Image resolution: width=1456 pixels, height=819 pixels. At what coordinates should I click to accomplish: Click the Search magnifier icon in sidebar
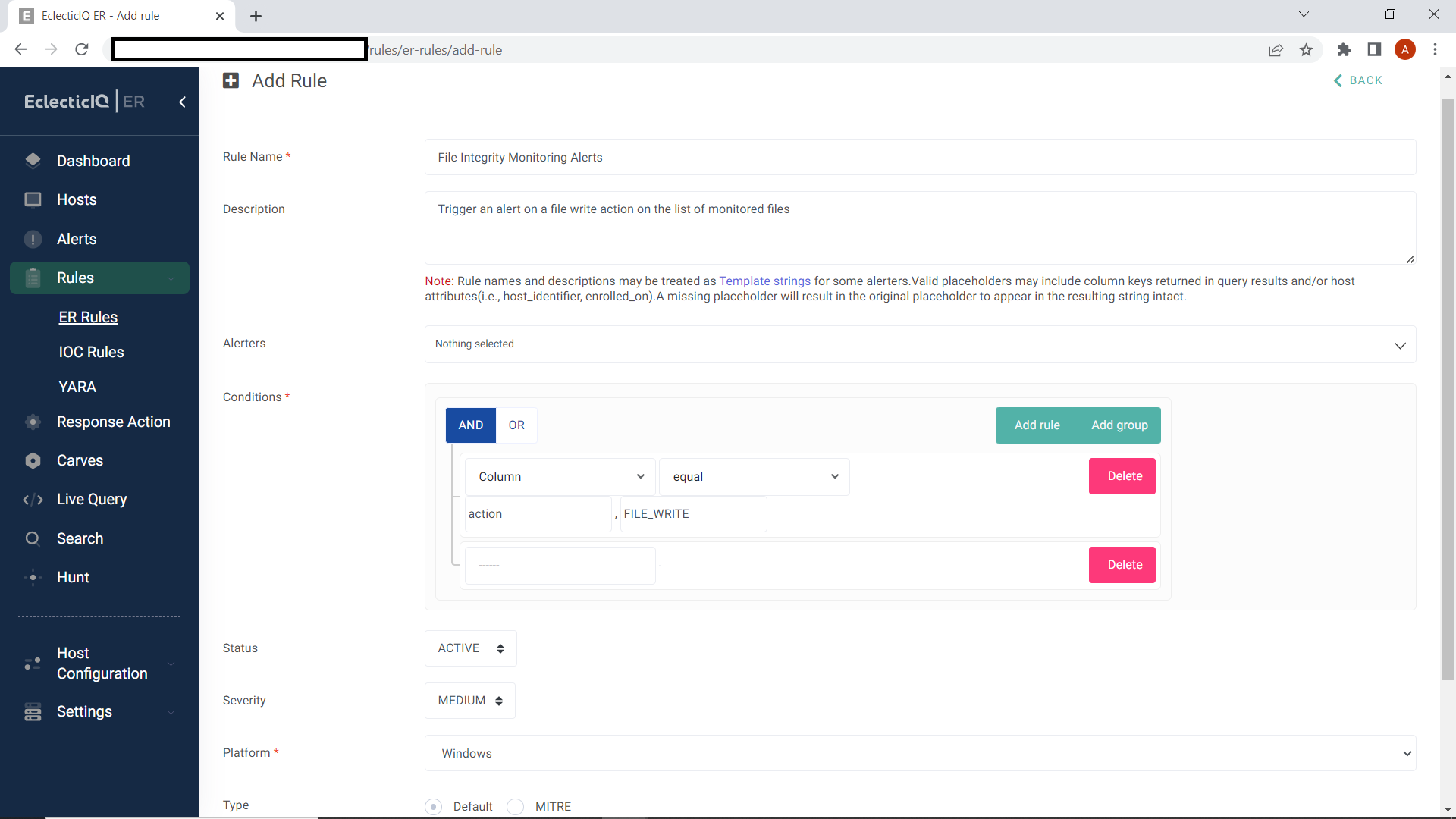pos(33,538)
